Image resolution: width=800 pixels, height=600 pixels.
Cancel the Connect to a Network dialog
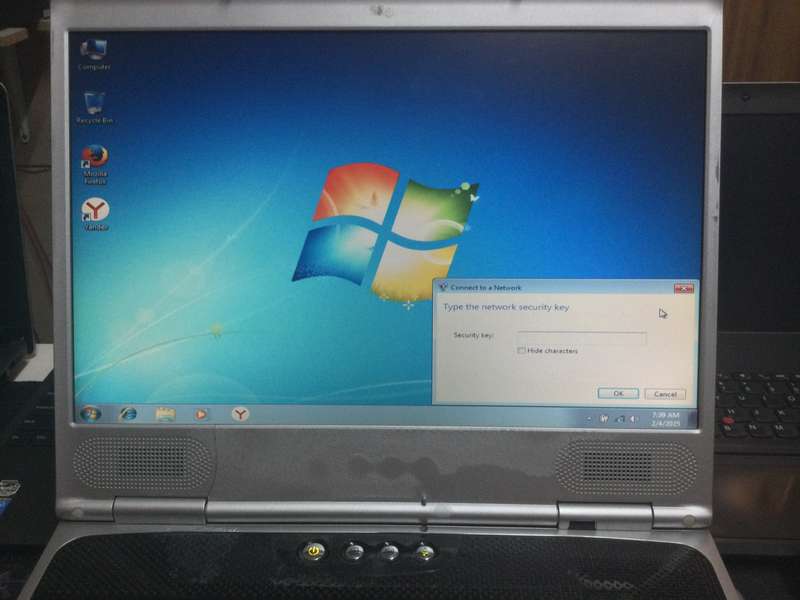click(665, 394)
